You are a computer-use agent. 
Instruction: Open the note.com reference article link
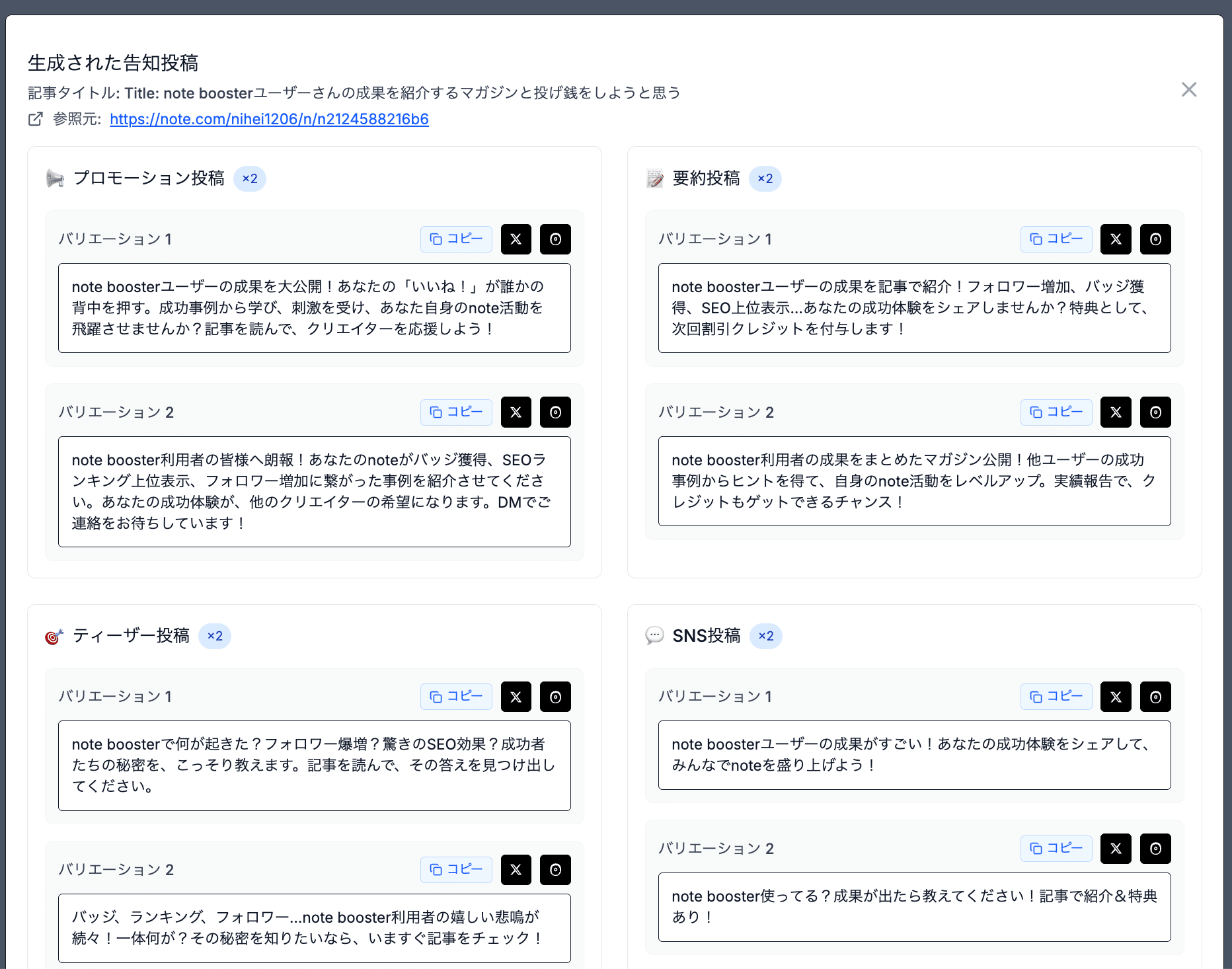point(269,119)
